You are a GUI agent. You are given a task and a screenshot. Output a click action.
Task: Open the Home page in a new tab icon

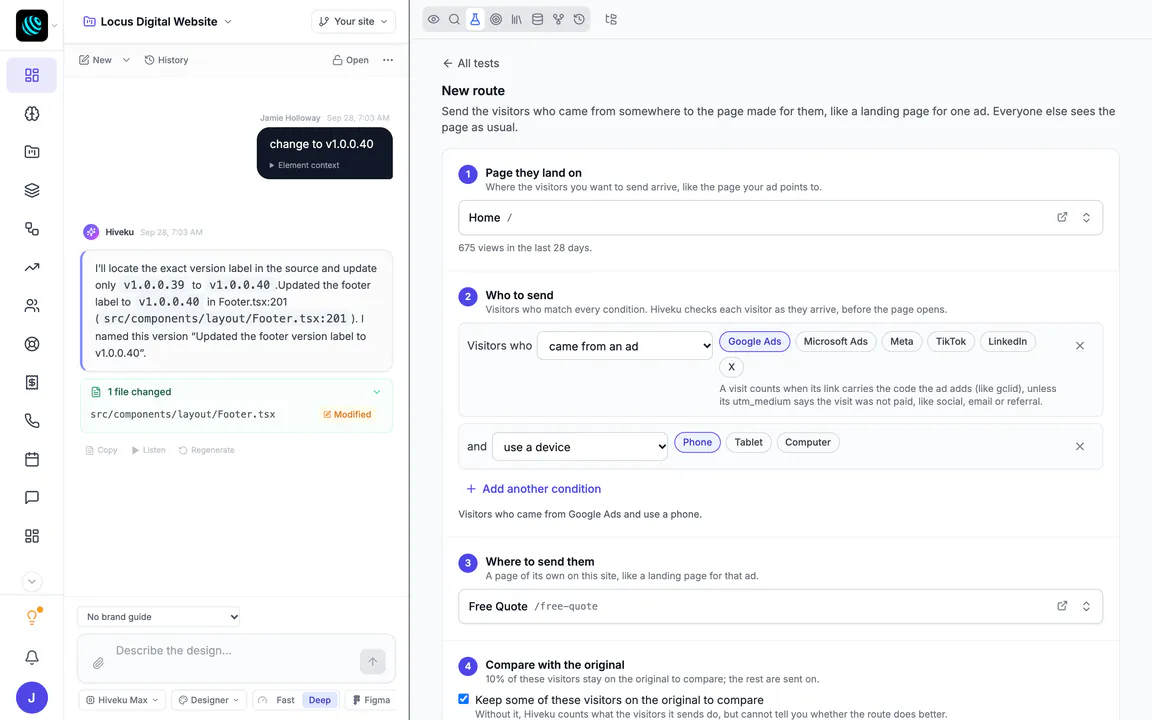click(1062, 217)
